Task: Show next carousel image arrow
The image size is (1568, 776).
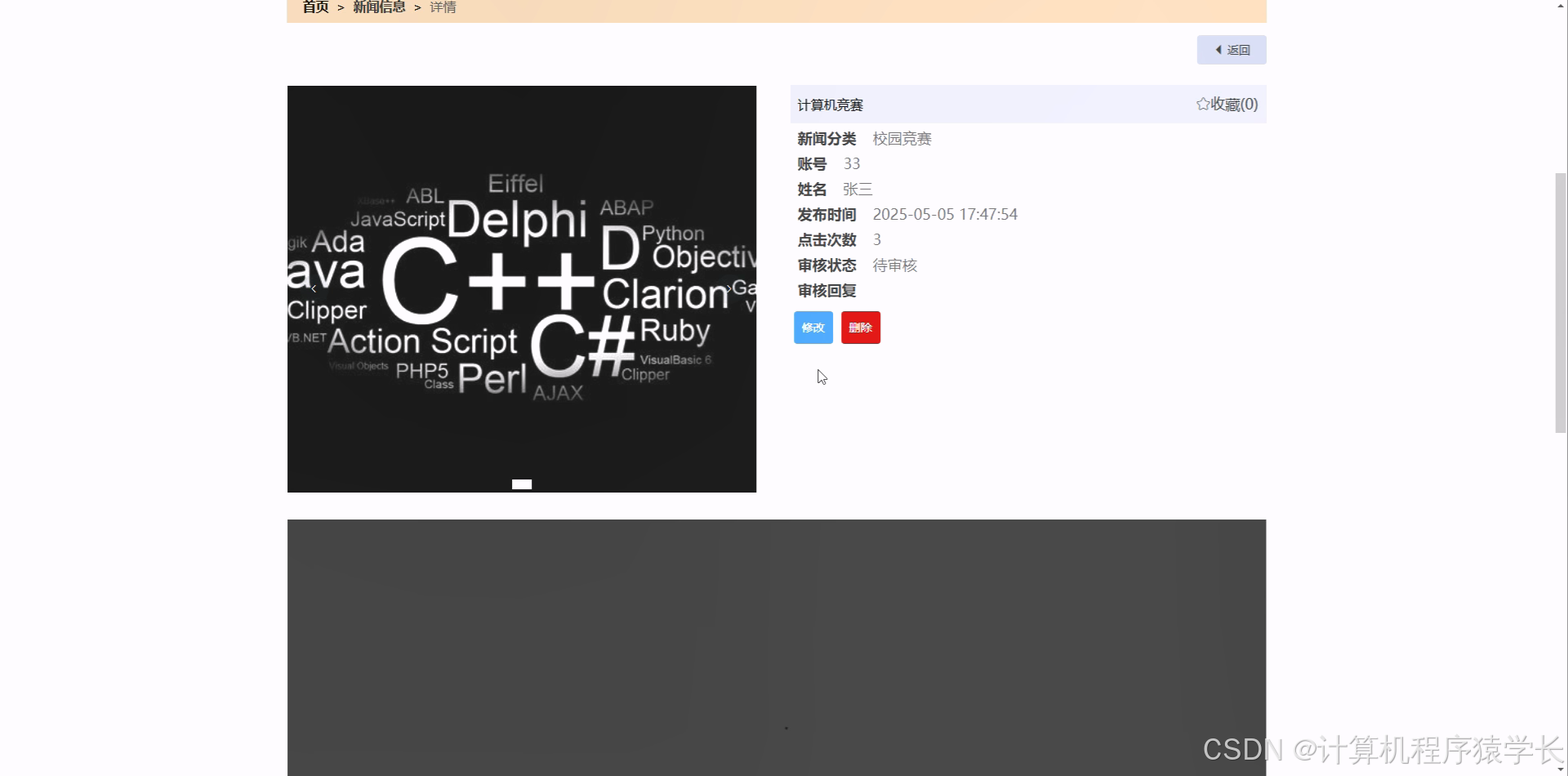Action: pos(729,288)
